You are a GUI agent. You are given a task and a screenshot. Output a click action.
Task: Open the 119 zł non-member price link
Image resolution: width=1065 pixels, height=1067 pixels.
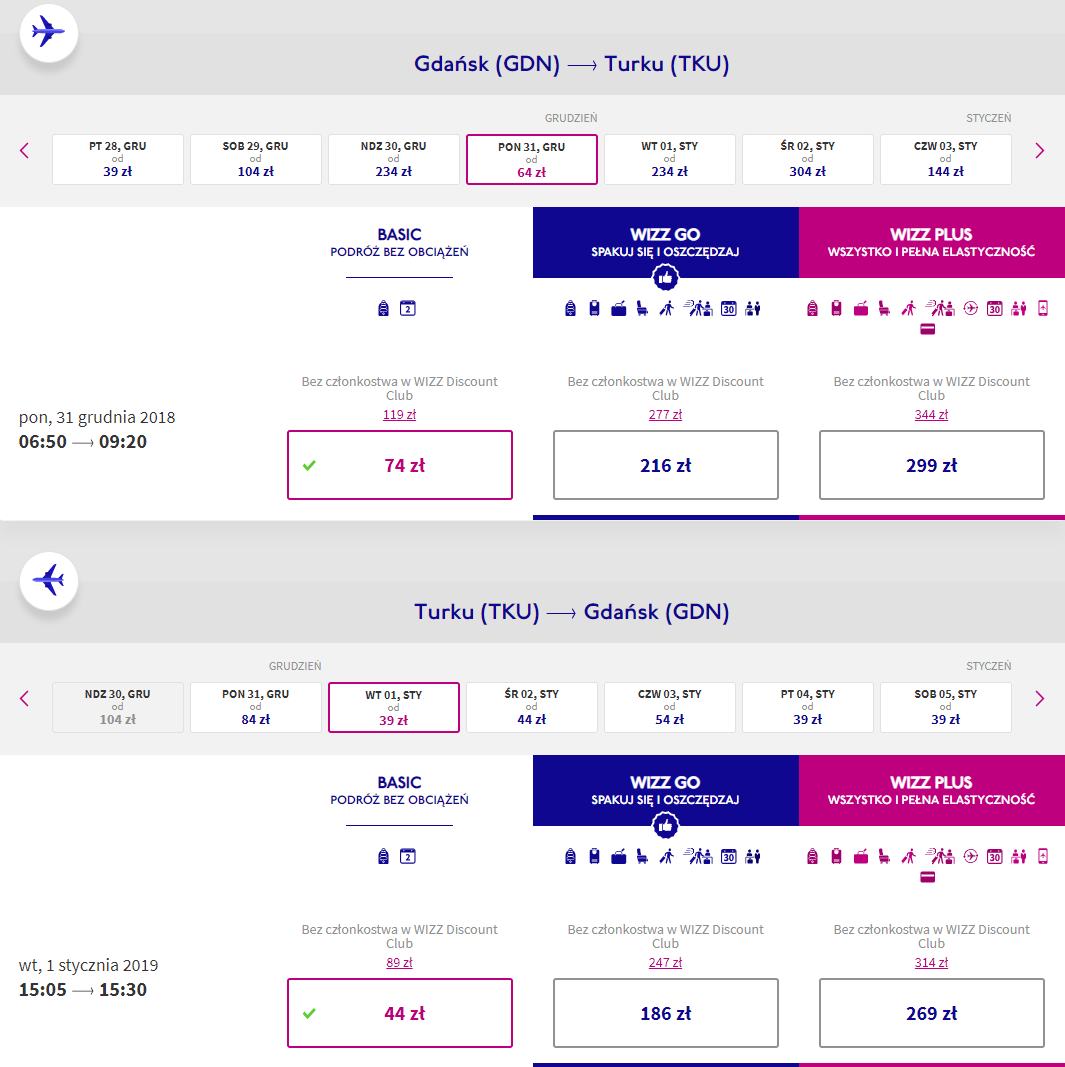pos(399,415)
